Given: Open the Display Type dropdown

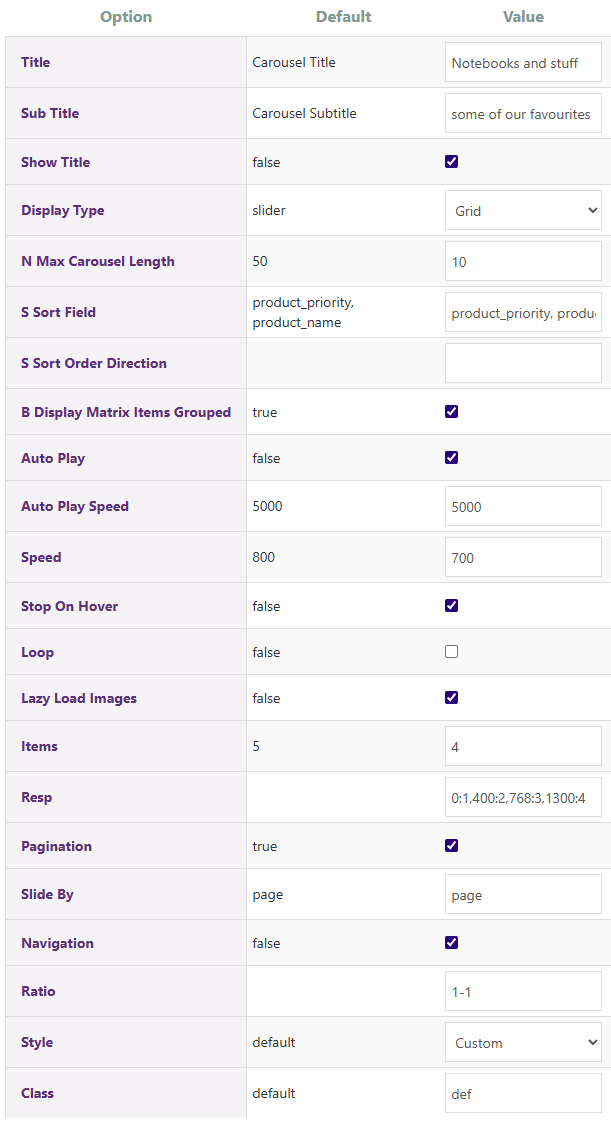Looking at the screenshot, I should click(x=523, y=211).
